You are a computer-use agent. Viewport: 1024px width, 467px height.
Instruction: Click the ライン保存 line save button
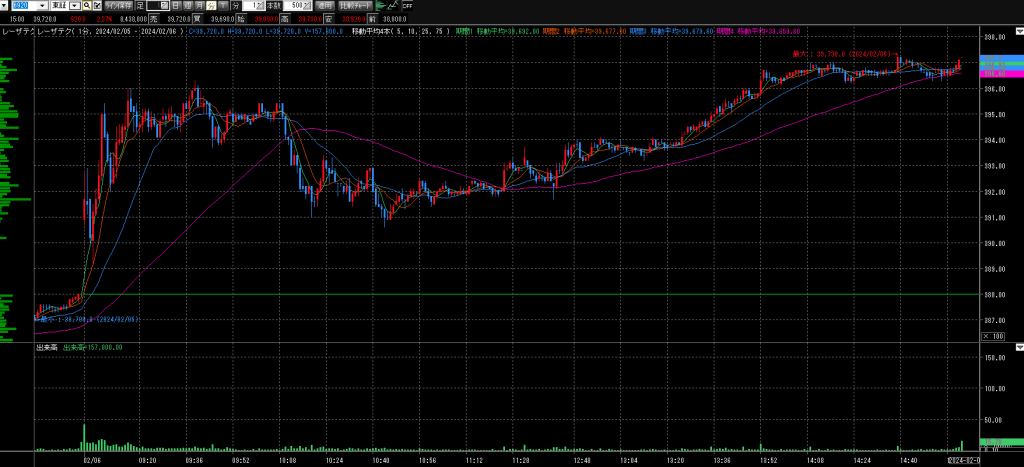click(118, 6)
